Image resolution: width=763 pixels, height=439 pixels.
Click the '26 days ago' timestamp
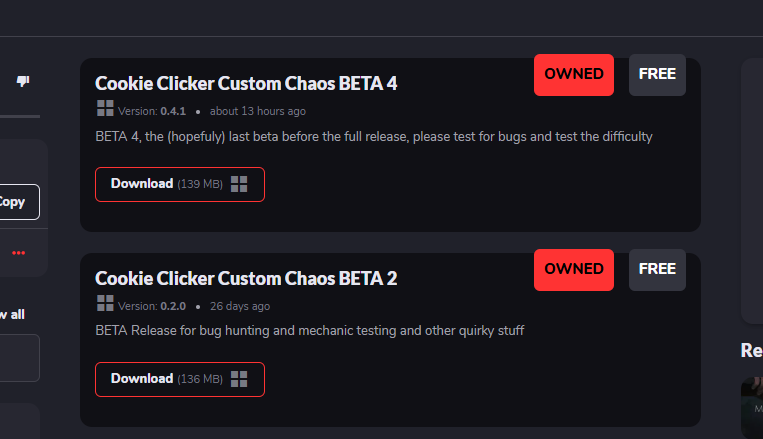[240, 306]
